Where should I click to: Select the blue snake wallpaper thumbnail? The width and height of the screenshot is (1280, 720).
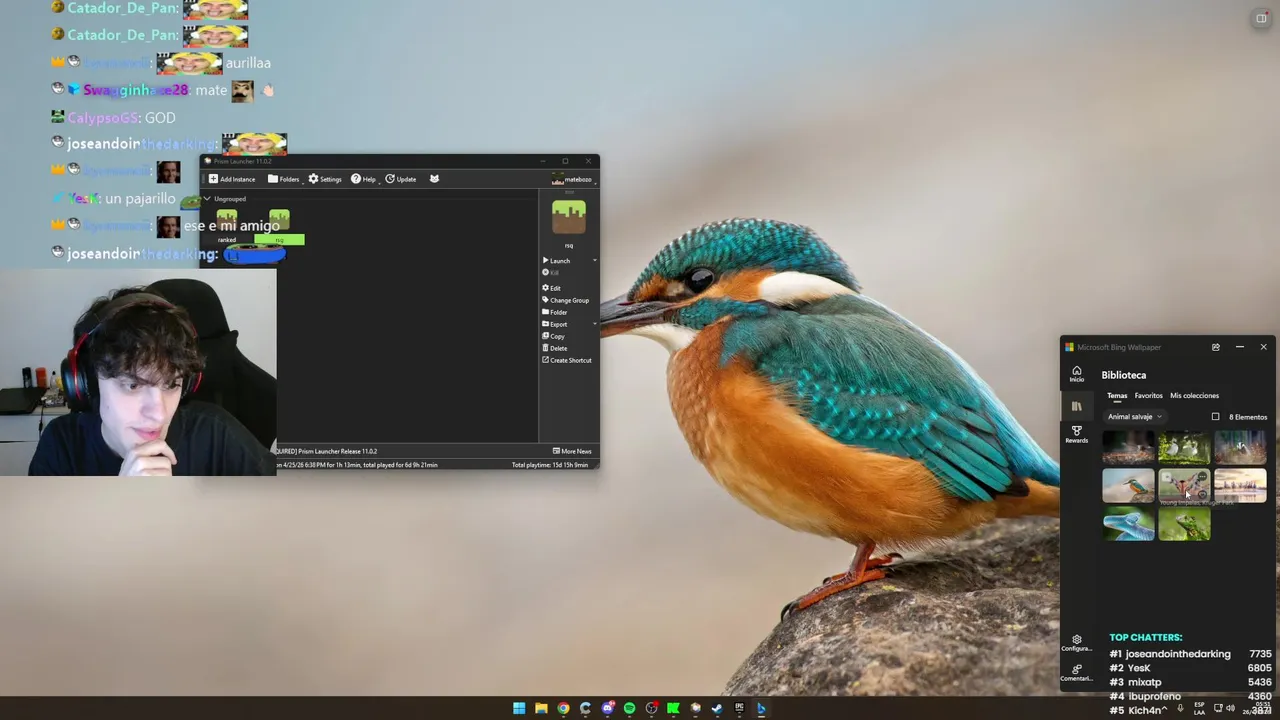coord(1128,524)
